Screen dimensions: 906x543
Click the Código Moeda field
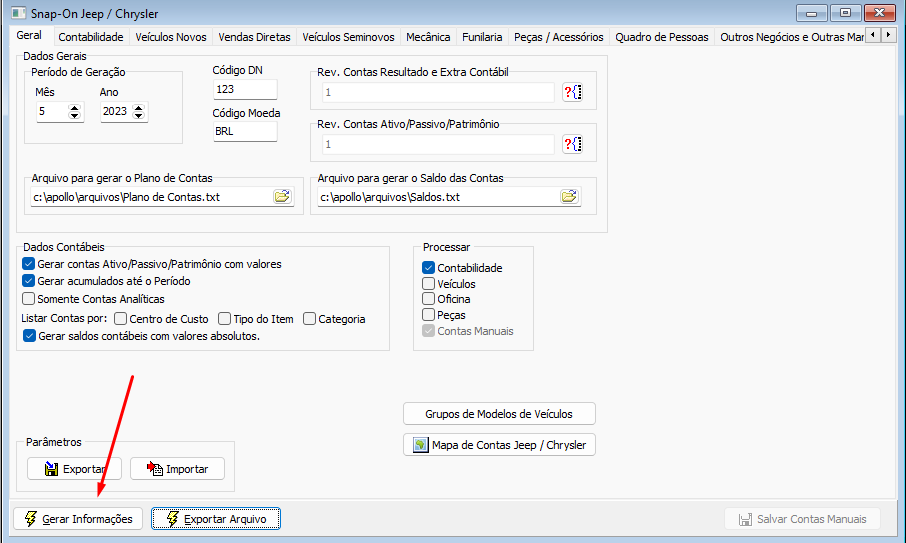tap(245, 131)
